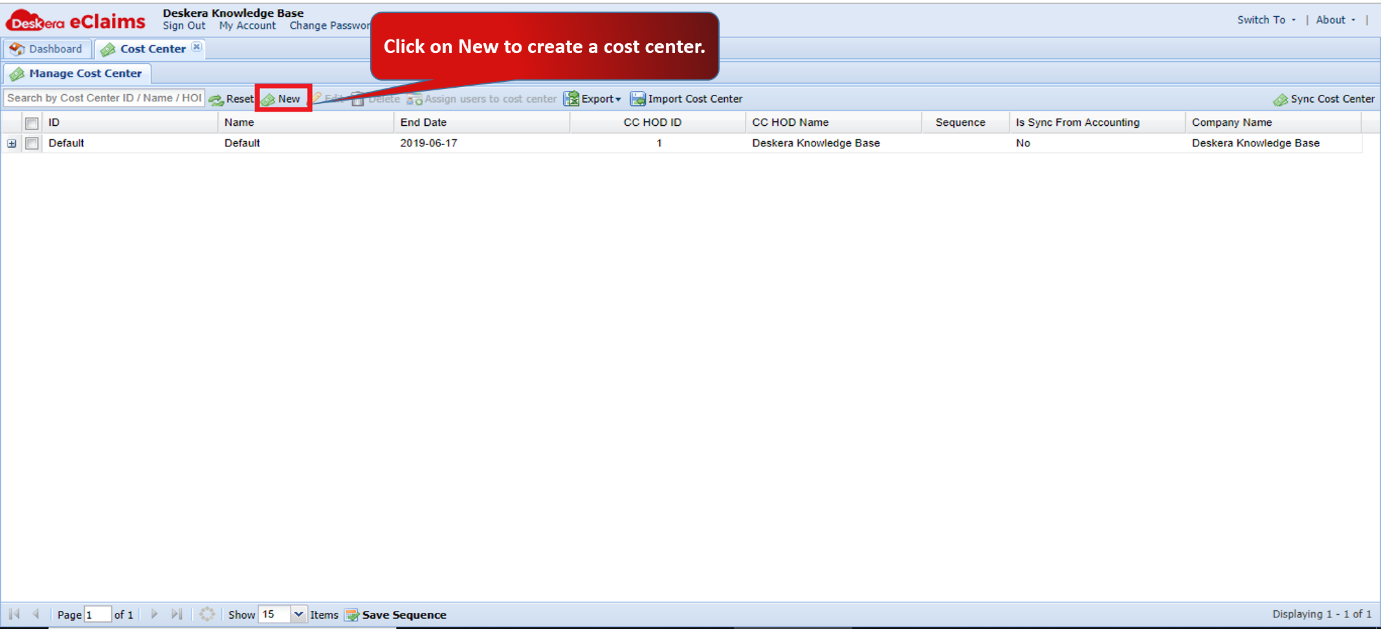Select the Manage Cost Center tab

tap(77, 73)
